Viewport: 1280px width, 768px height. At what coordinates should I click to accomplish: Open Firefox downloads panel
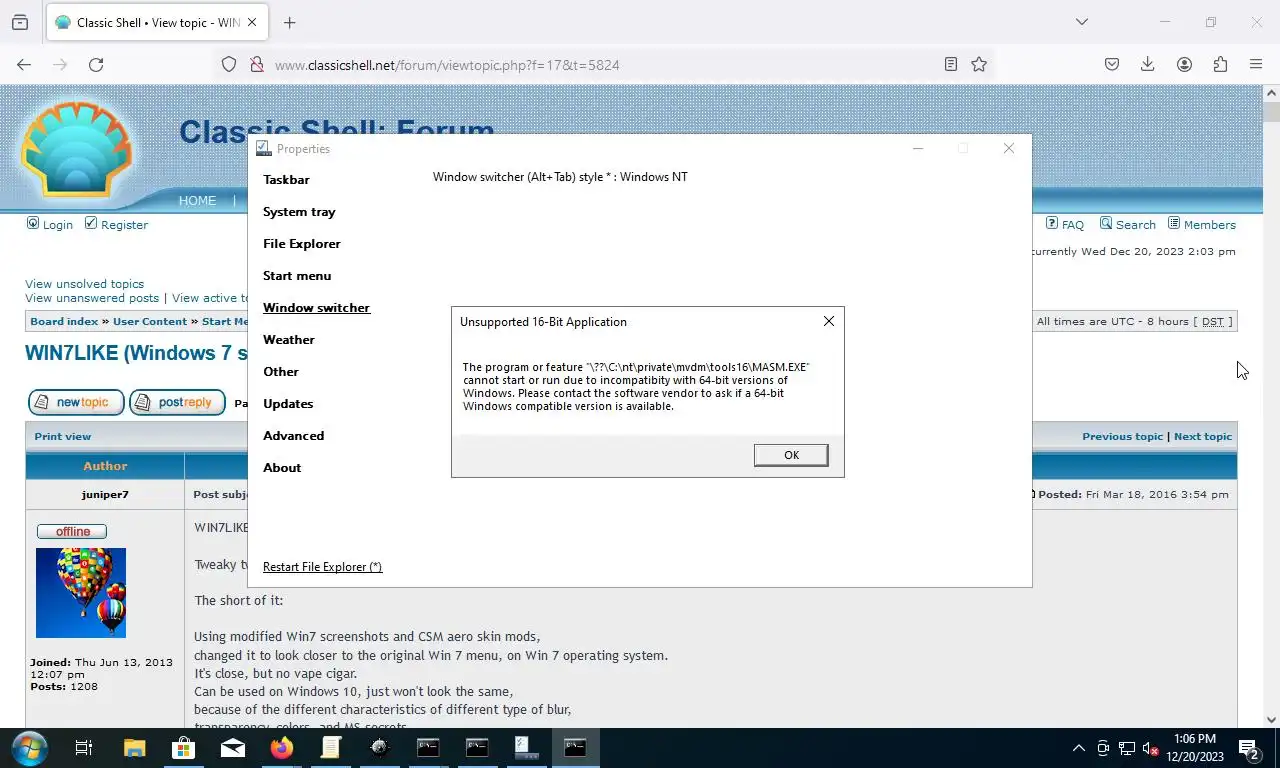pos(1148,65)
